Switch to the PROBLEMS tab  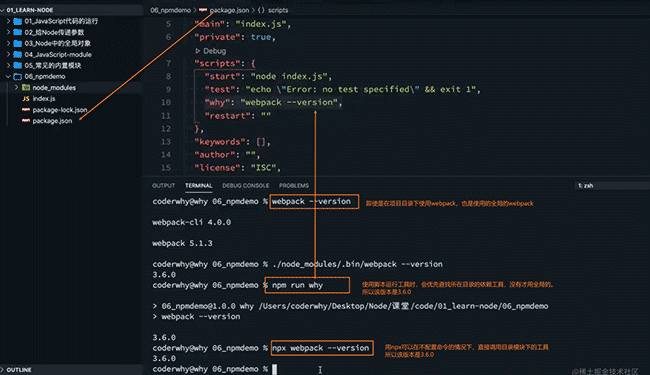[293, 186]
